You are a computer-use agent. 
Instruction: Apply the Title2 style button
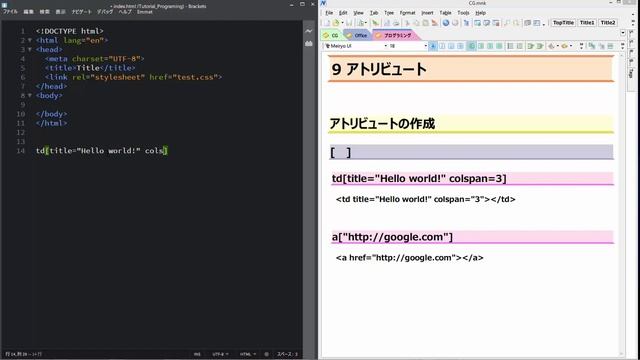[608, 23]
